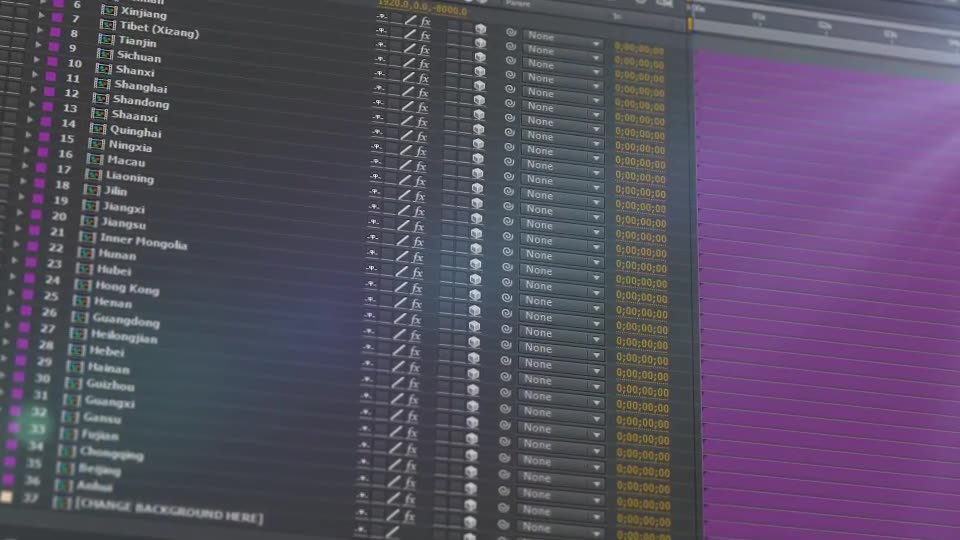This screenshot has height=540, width=960.
Task: Click the composition icon beside Tianjin layer
Action: 106,40
